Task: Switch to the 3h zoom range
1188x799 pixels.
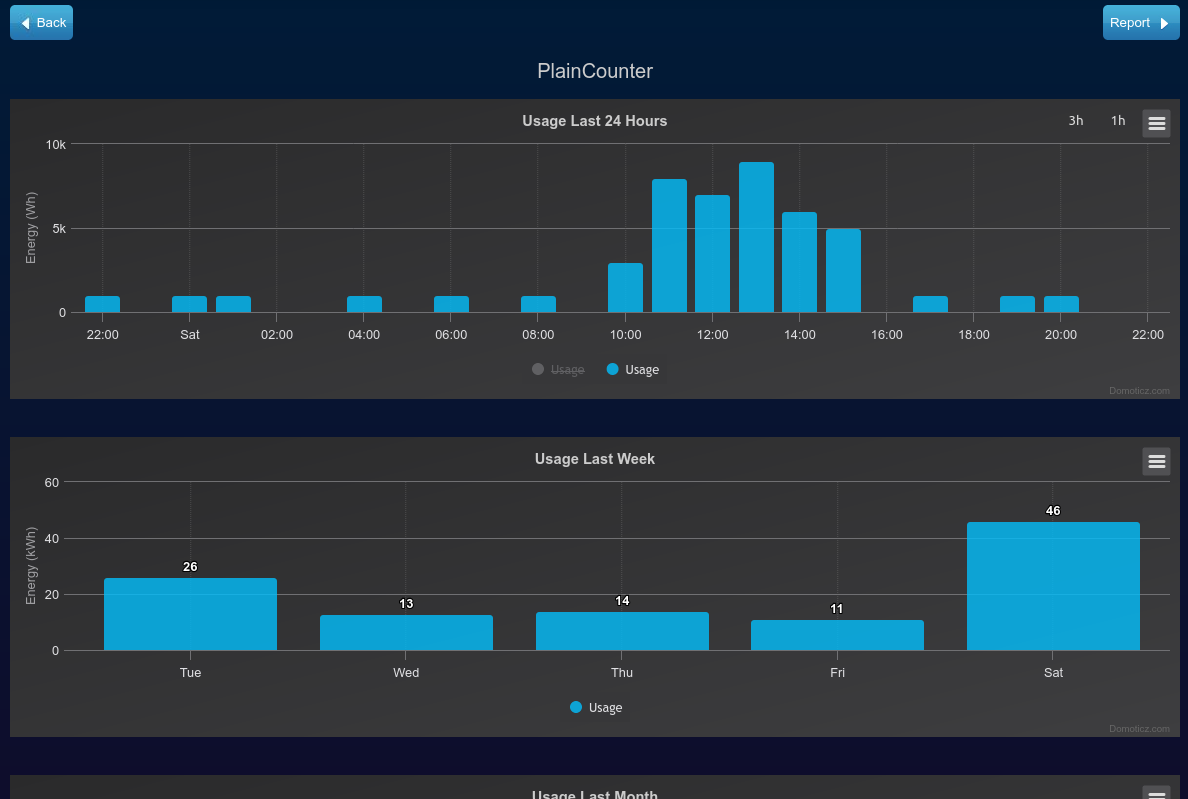Action: (x=1076, y=120)
